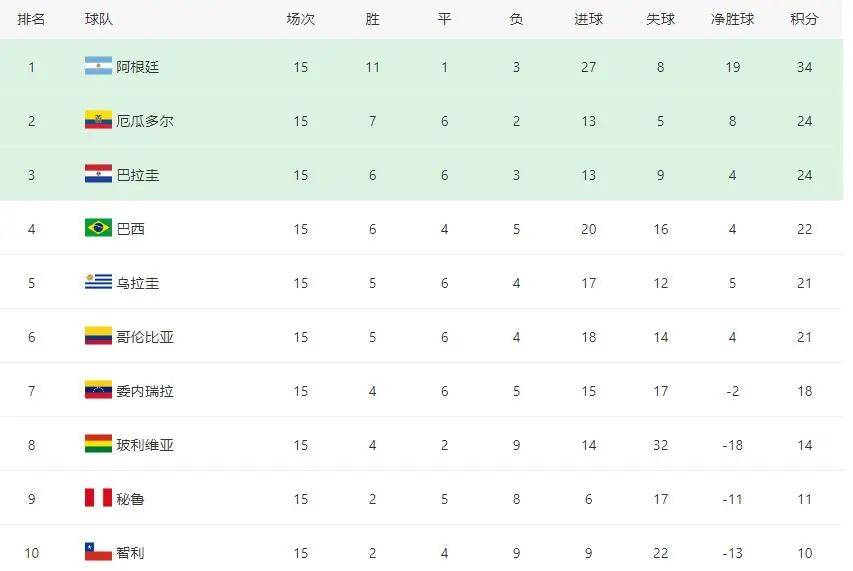Image resolution: width=853 pixels, height=571 pixels.
Task: Click Bolivia's goal difference -18
Action: [x=732, y=445]
